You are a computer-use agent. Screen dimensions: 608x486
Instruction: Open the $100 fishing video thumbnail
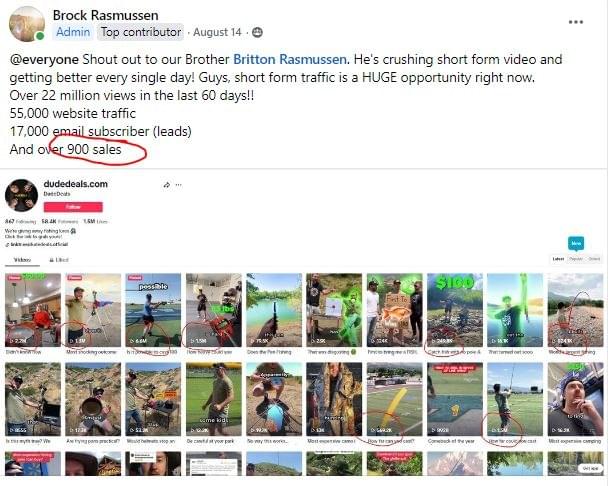pyautogui.click(x=454, y=311)
